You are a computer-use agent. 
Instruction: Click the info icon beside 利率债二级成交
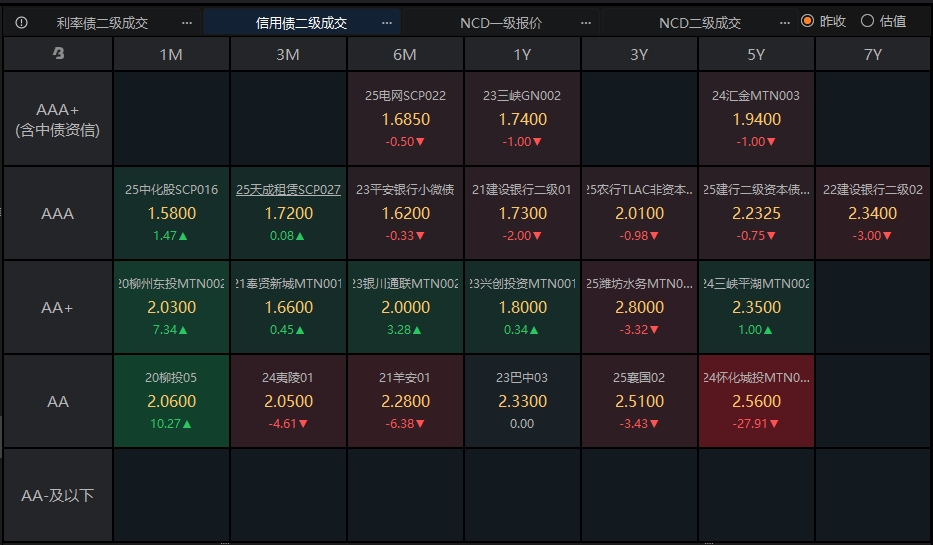pos(22,22)
